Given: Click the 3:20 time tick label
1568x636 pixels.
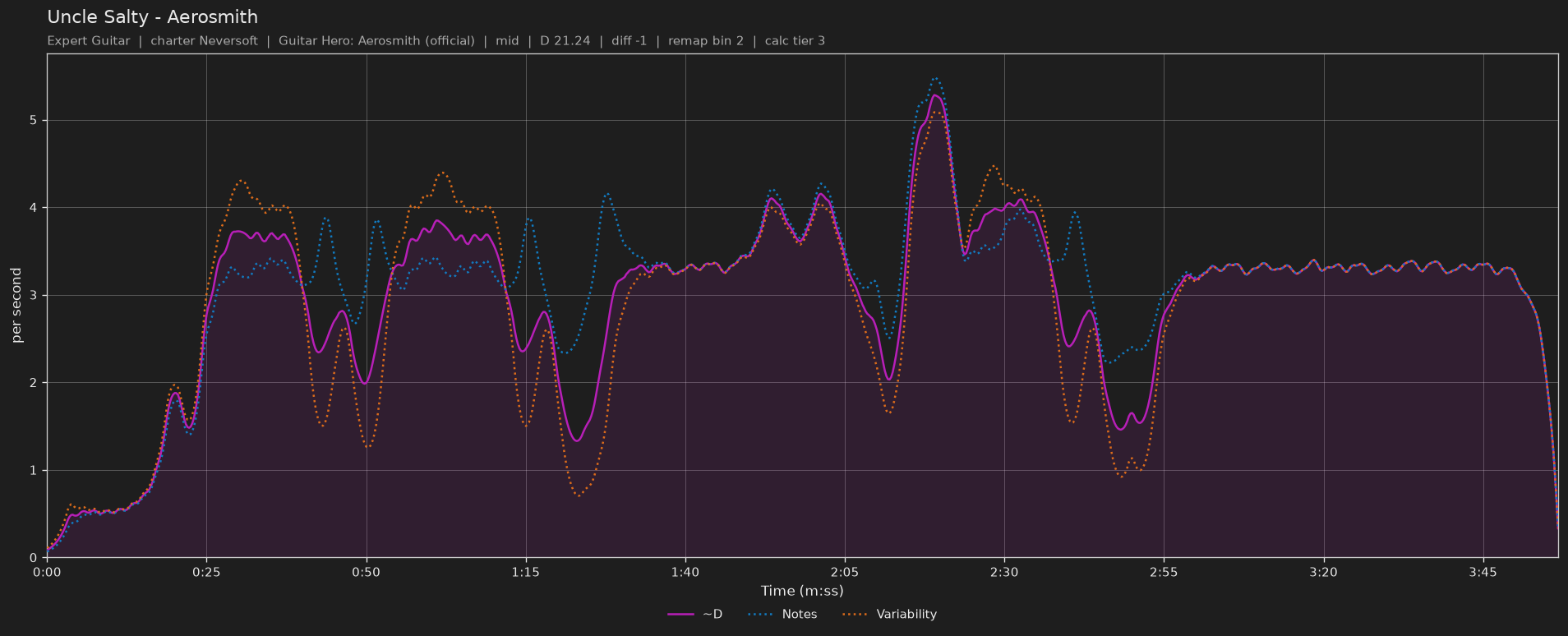Looking at the screenshot, I should [x=1323, y=572].
